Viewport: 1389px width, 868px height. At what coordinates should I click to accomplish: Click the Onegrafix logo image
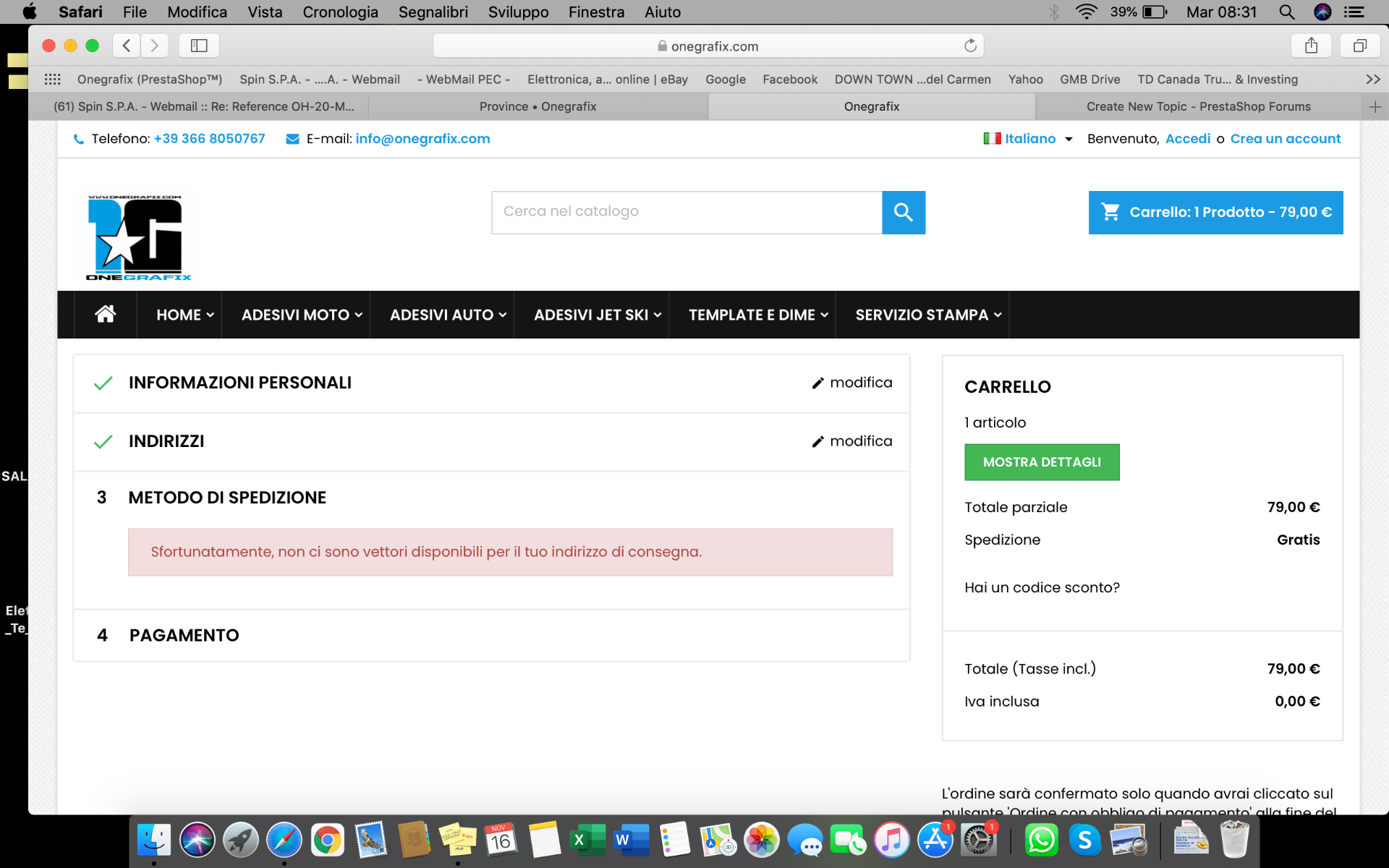pyautogui.click(x=137, y=237)
